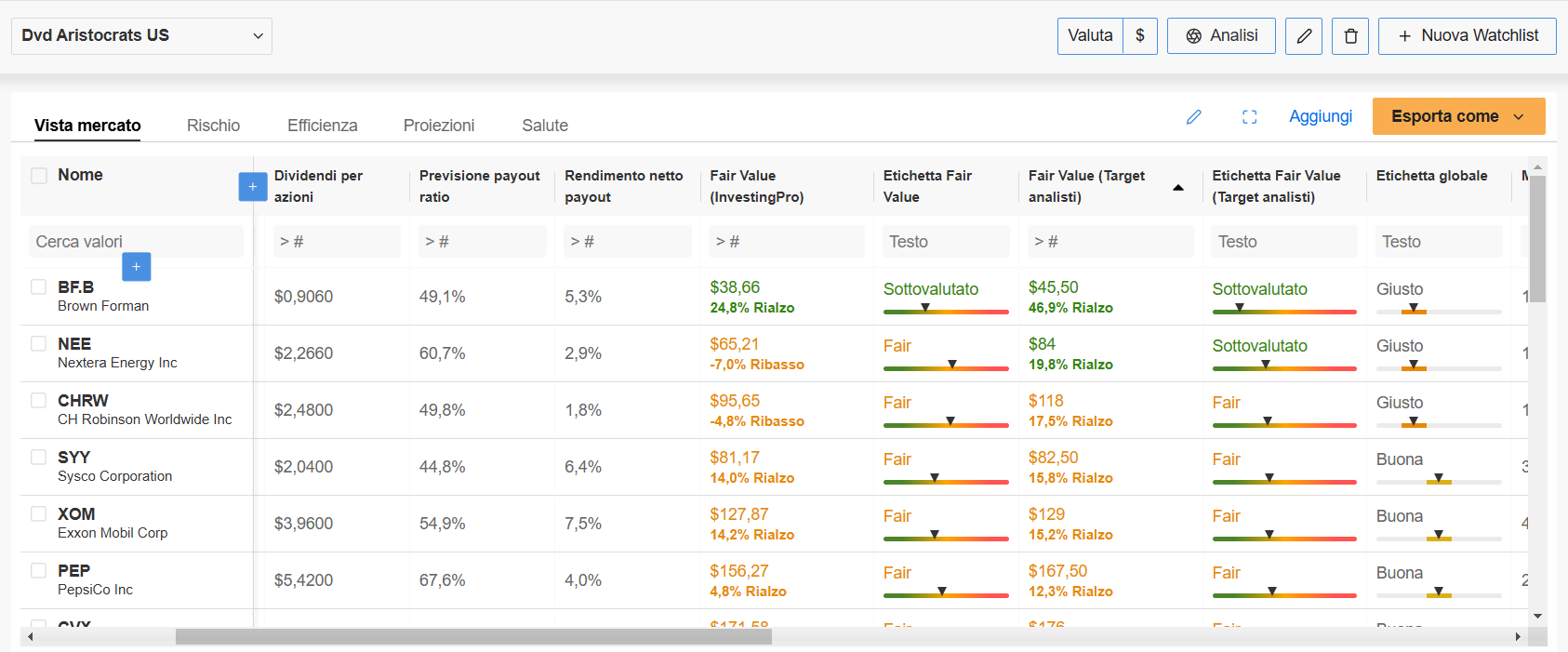The image size is (1568, 652).
Task: Click the Fair Value (InvestingPro) column header
Action: point(757,186)
